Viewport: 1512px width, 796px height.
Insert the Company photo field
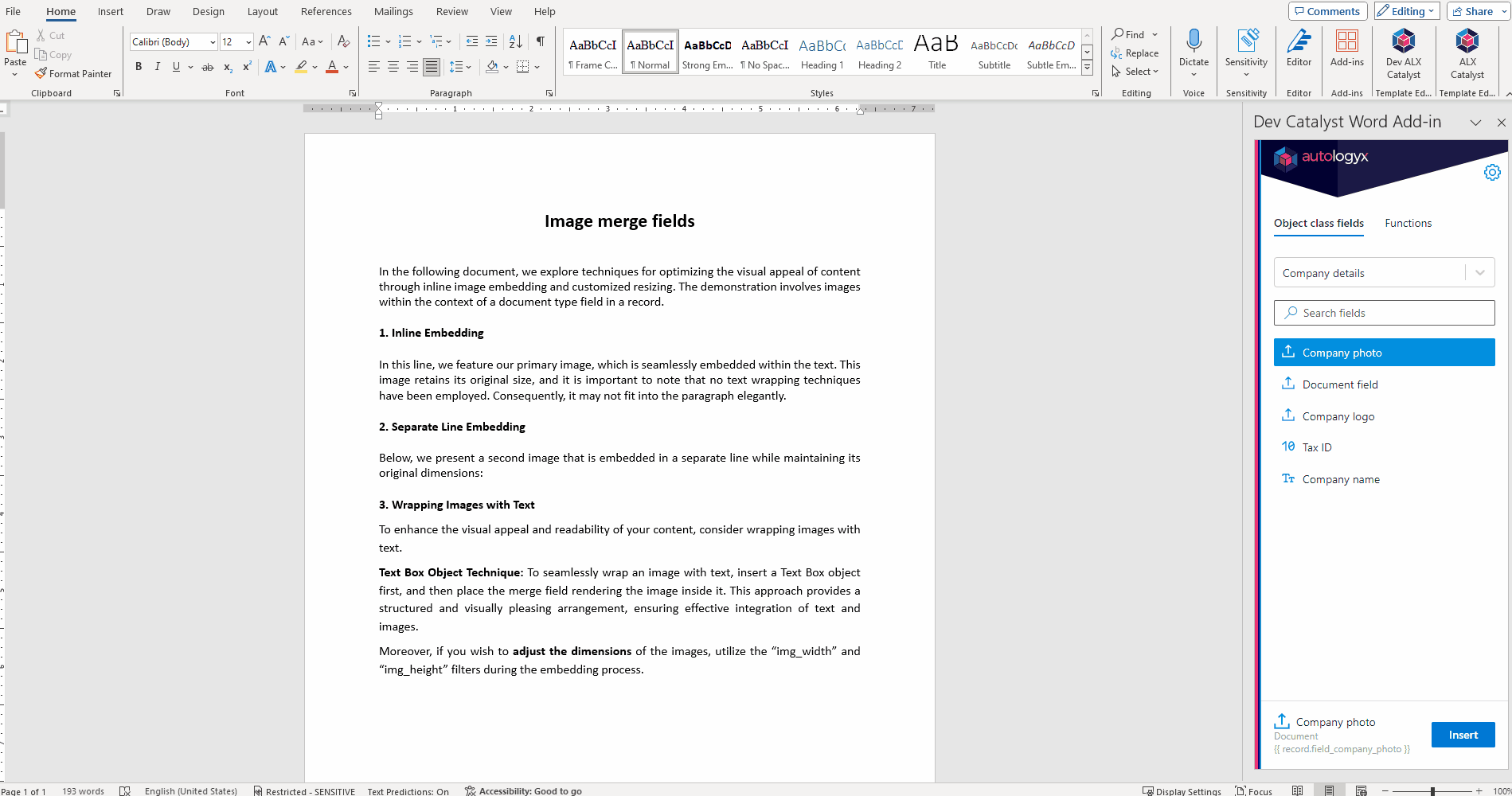1463,735
